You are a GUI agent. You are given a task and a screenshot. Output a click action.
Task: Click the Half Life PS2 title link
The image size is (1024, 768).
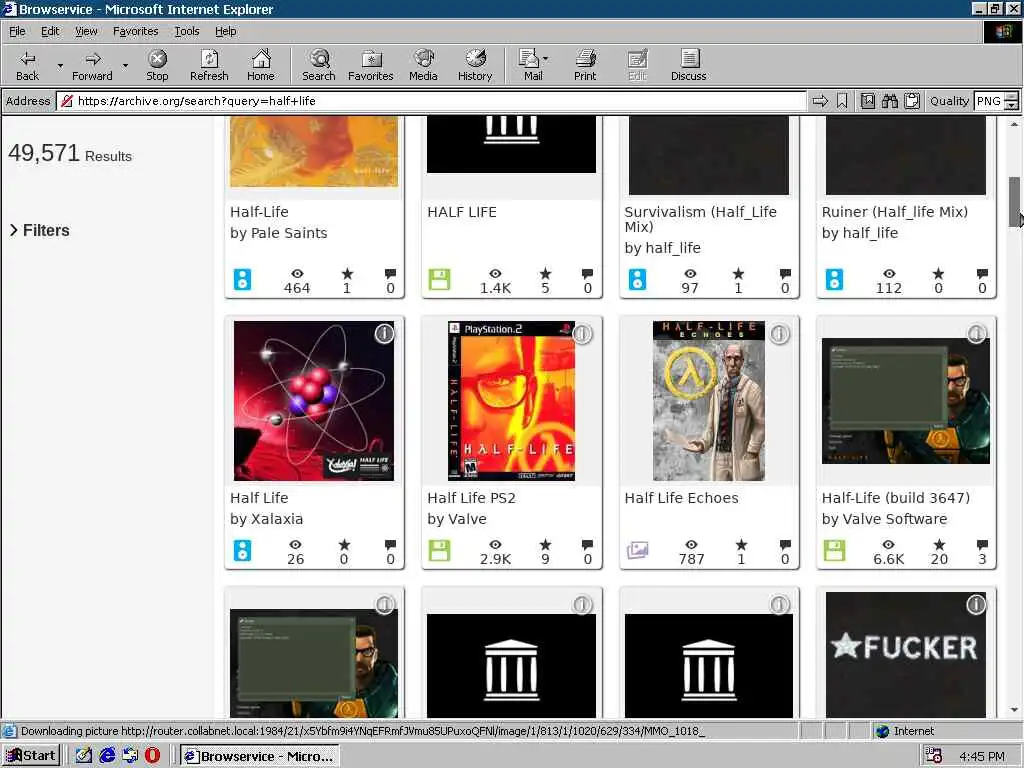(472, 498)
